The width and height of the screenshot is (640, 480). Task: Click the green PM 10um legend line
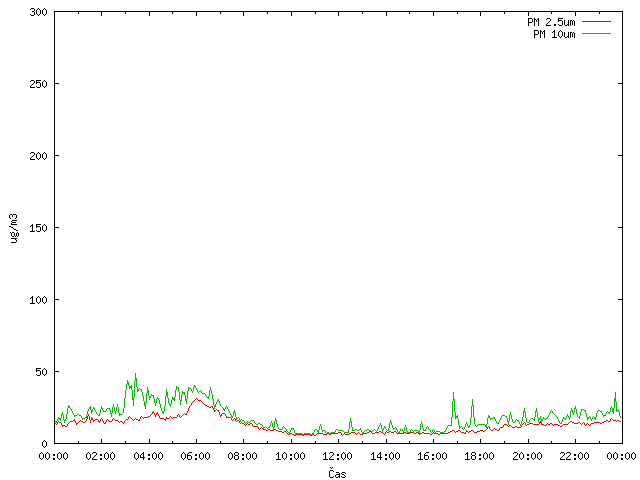[596, 33]
